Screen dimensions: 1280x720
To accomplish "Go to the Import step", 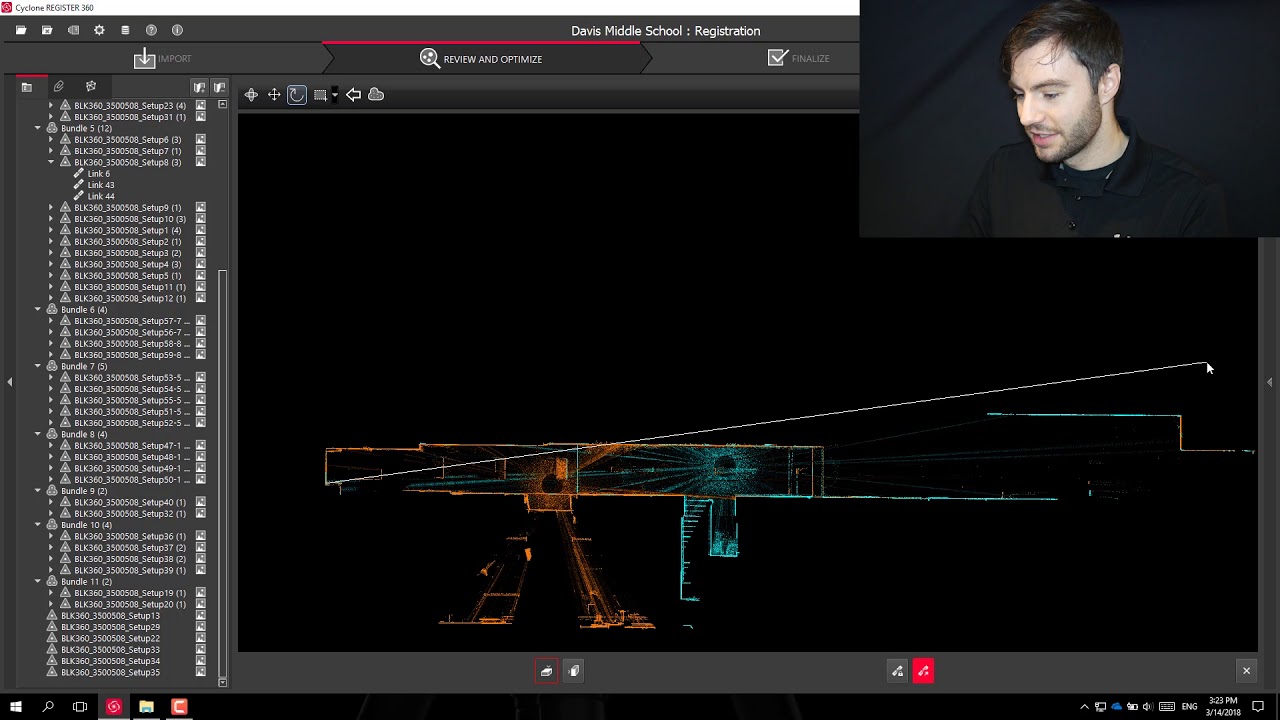I will click(162, 58).
